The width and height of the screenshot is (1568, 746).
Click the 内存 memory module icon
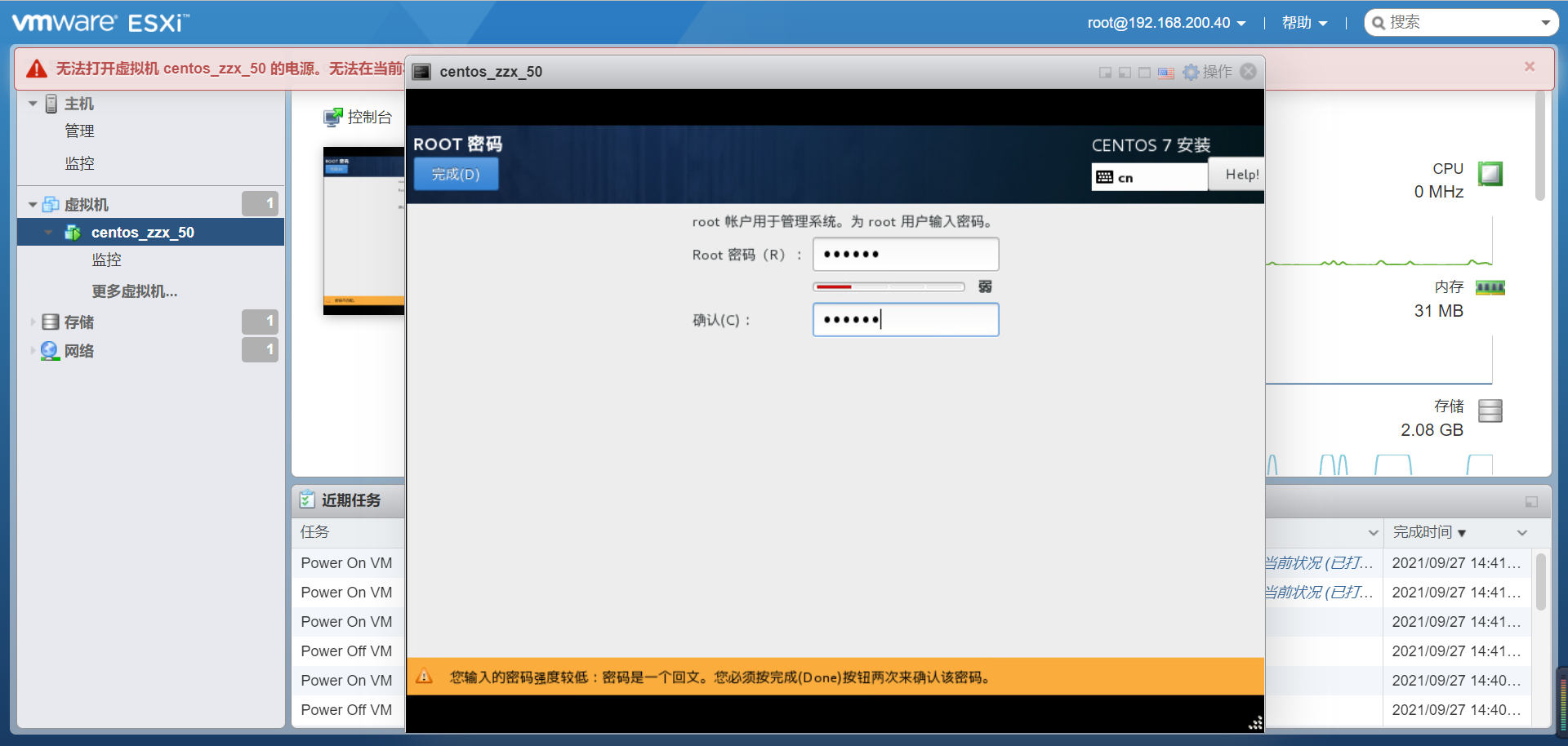point(1490,287)
